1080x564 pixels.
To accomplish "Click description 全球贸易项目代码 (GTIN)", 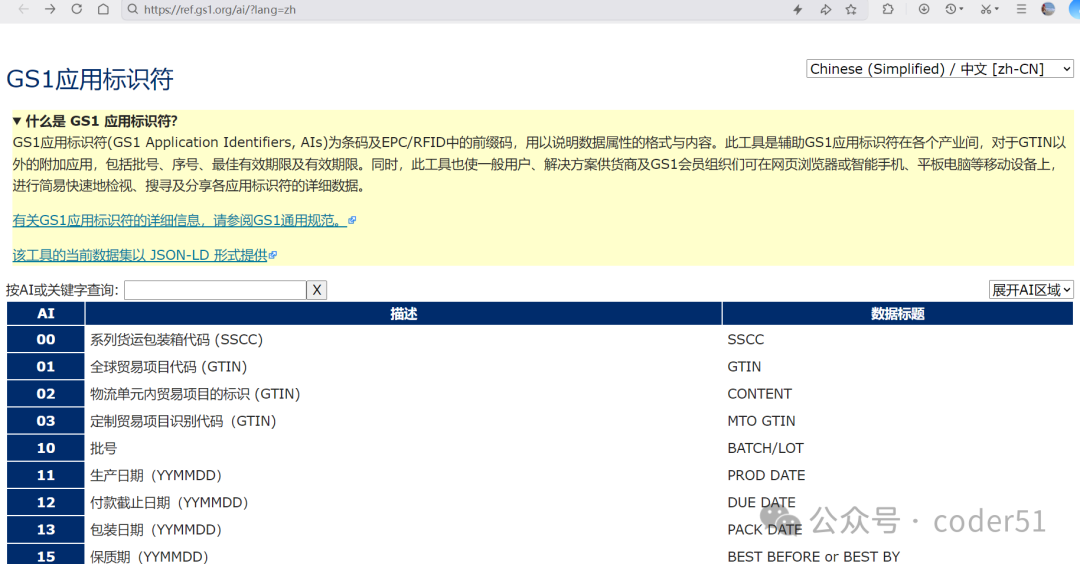I will (169, 366).
